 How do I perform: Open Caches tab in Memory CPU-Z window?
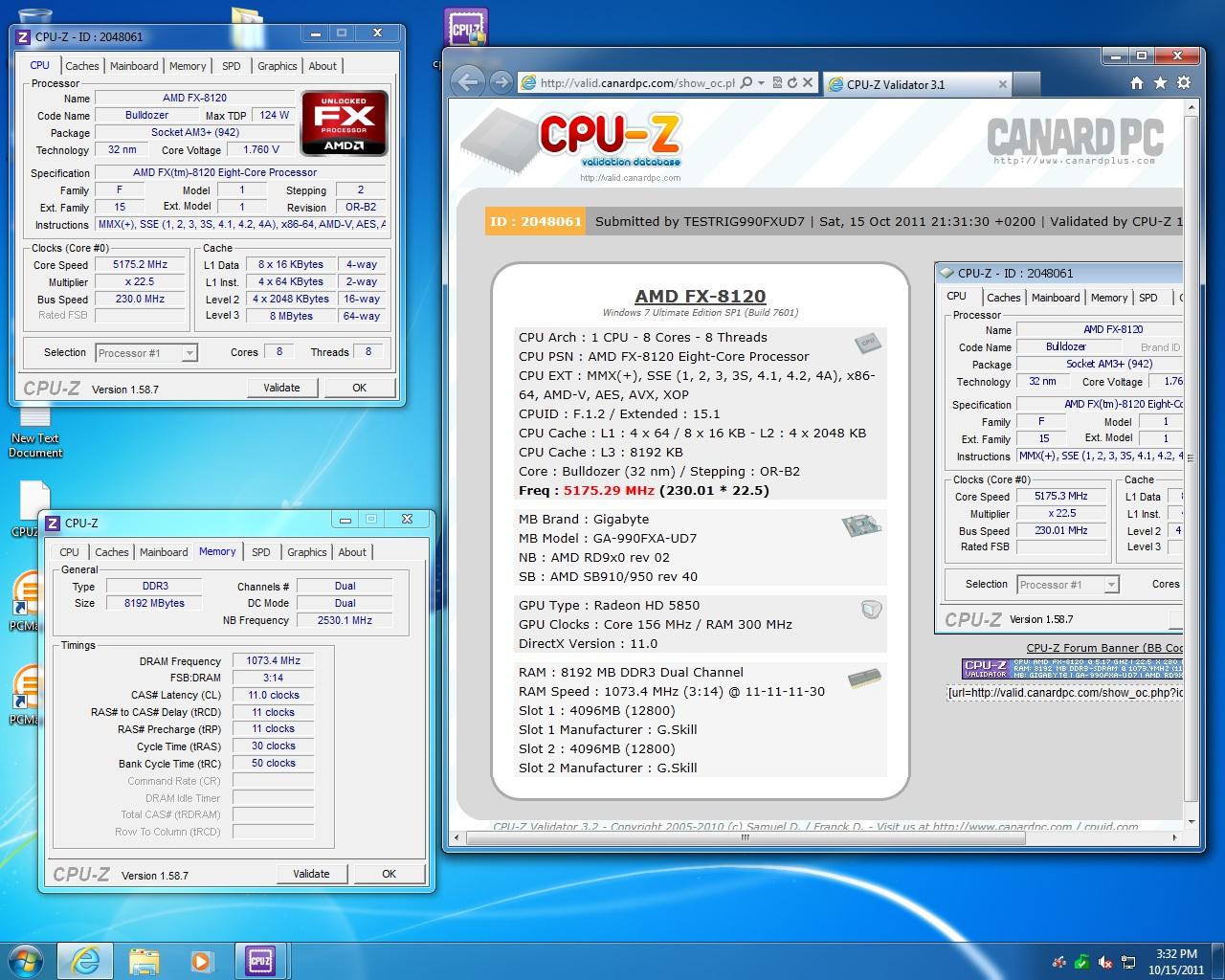111,552
